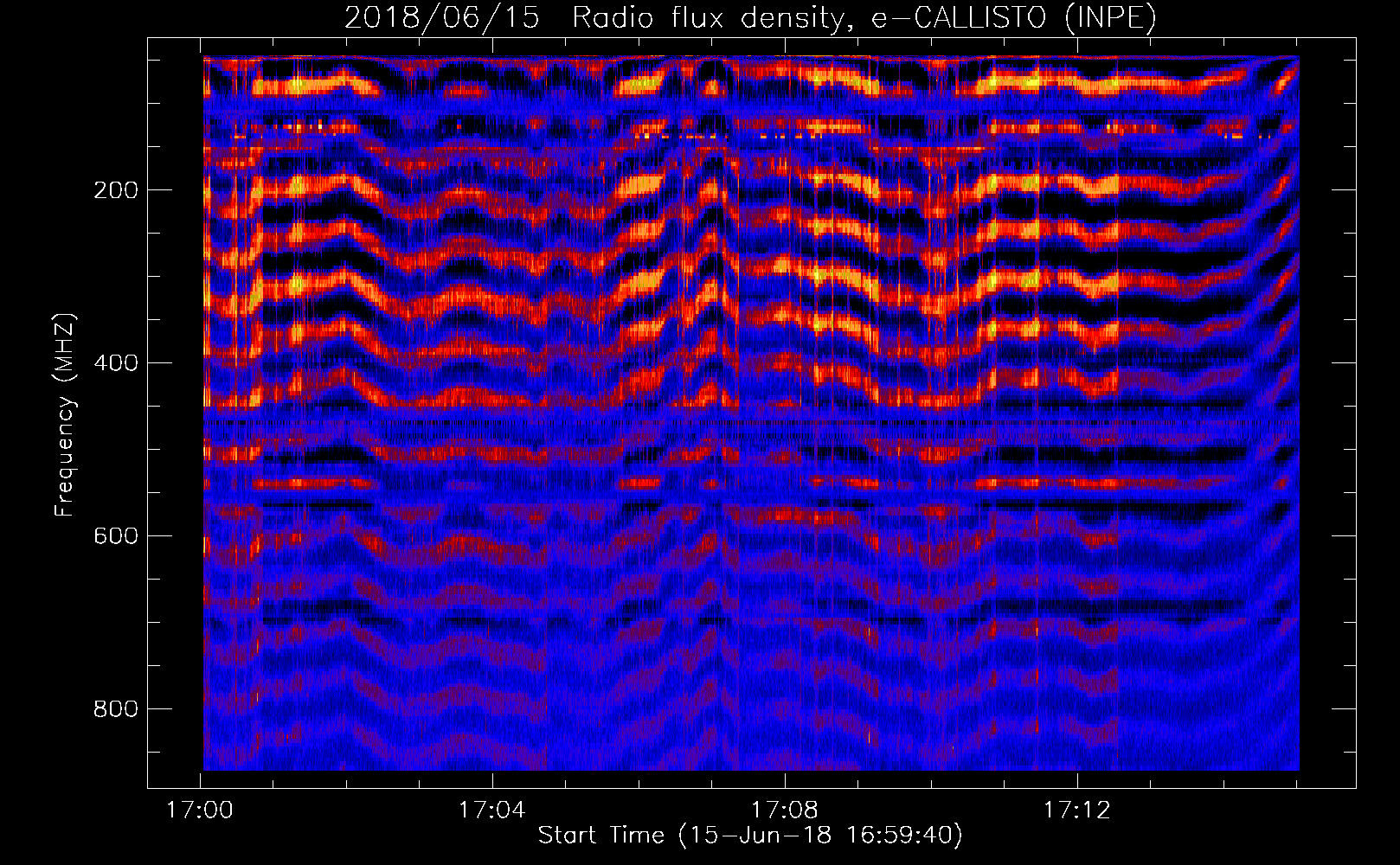Click the 200 frequency tick label
The image size is (1400, 865).
click(x=116, y=190)
